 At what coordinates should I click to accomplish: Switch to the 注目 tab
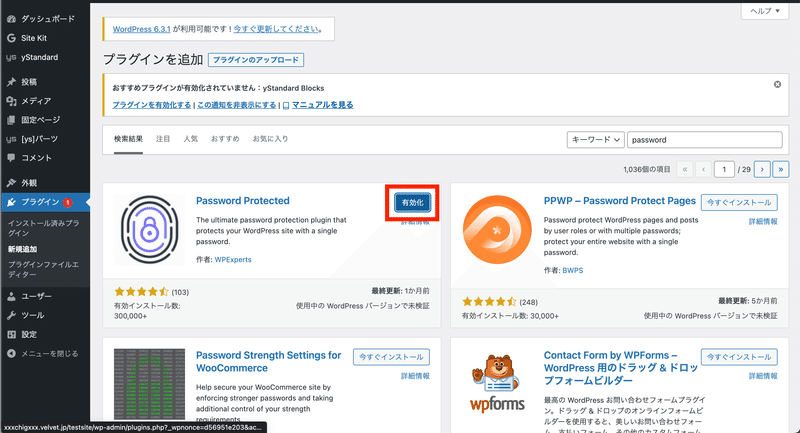(x=163, y=139)
